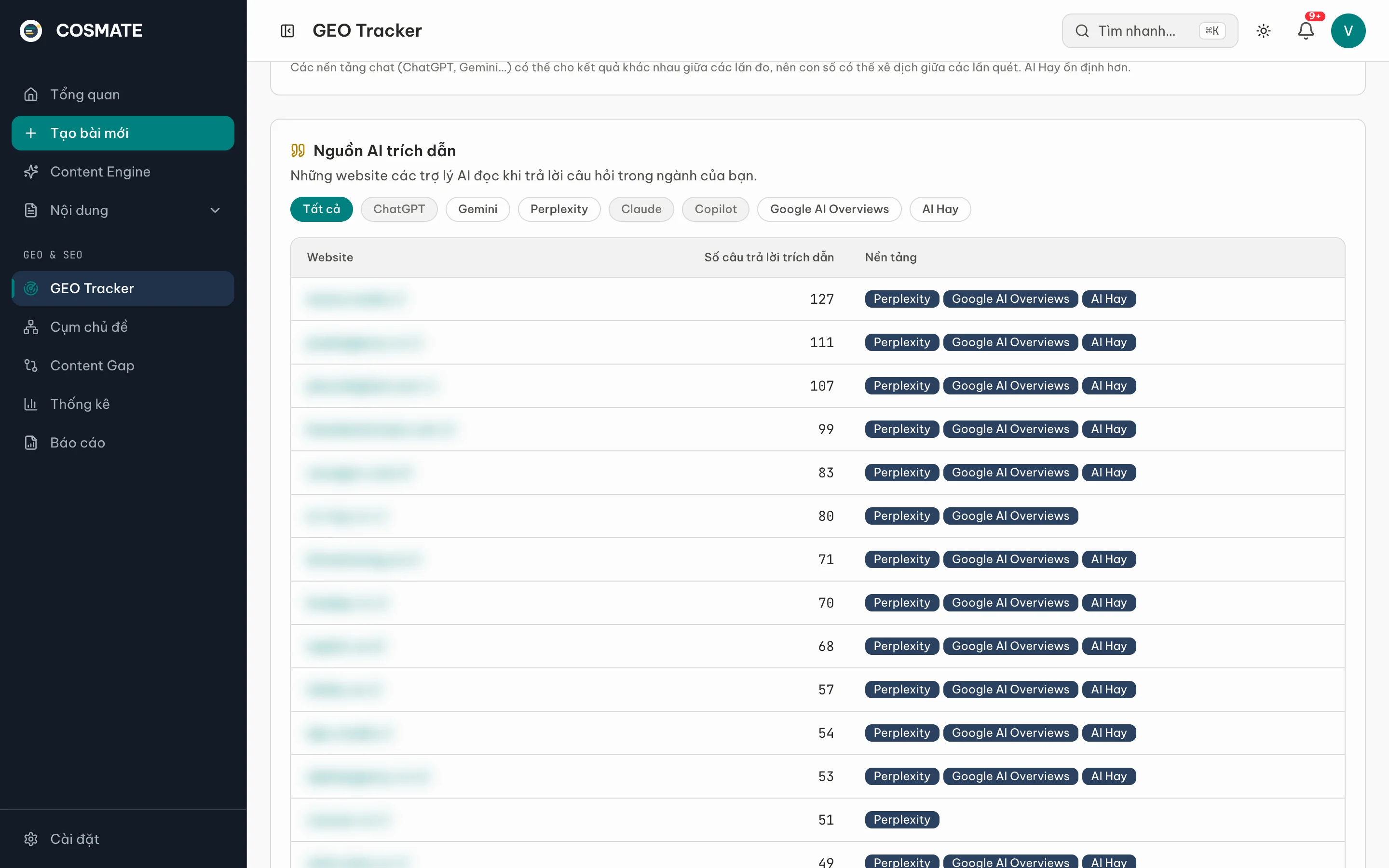The height and width of the screenshot is (868, 1389).
Task: Filter sources by Claude
Action: pos(641,209)
